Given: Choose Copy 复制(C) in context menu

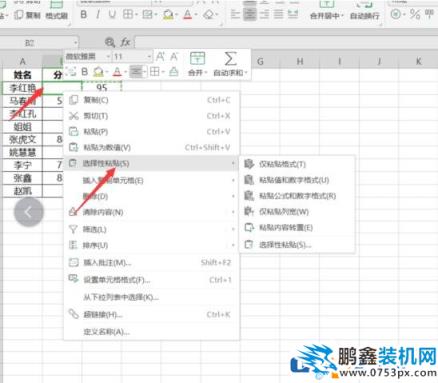Looking at the screenshot, I should coord(151,100).
